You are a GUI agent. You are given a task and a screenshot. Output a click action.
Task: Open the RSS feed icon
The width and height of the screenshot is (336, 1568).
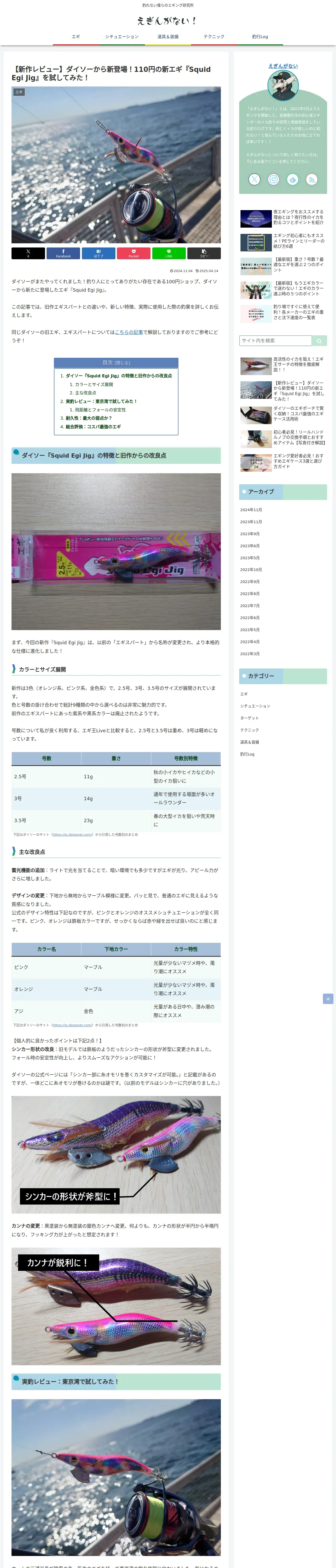[x=312, y=179]
